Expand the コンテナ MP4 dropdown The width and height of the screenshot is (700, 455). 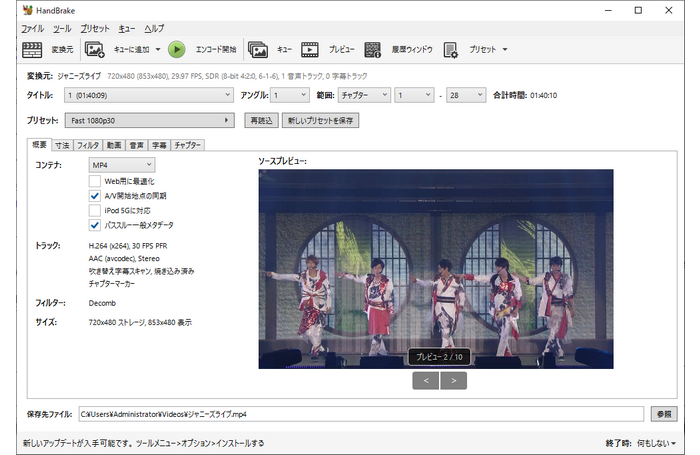[x=121, y=164]
